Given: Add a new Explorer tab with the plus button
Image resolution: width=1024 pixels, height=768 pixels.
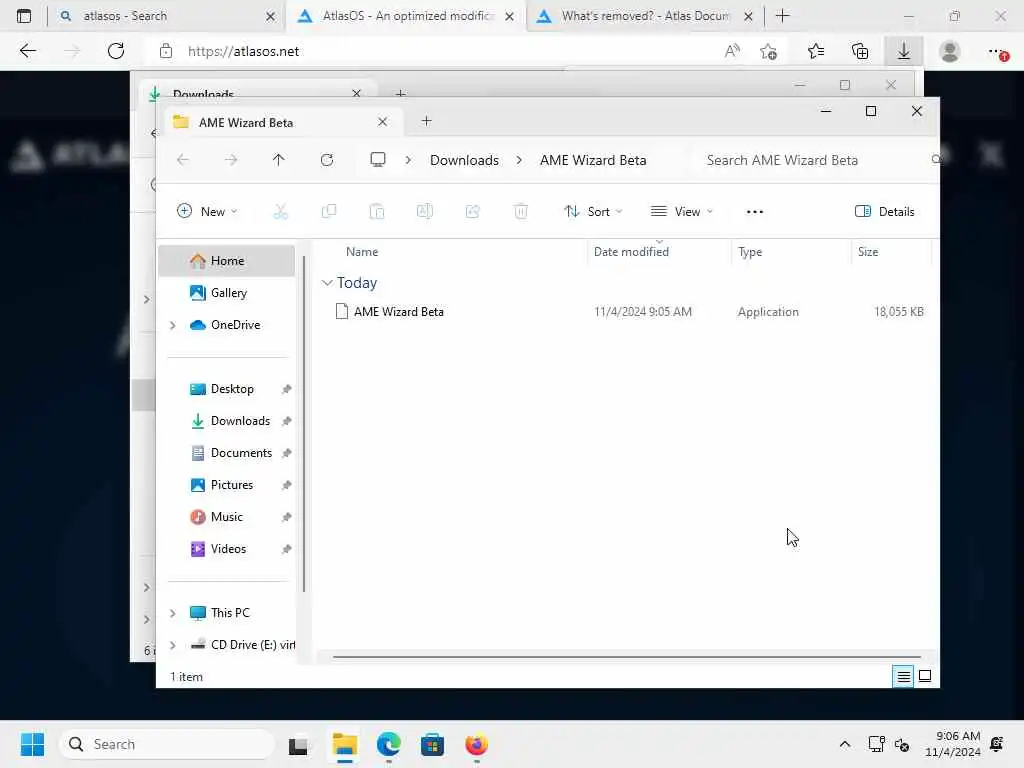Looking at the screenshot, I should point(426,121).
